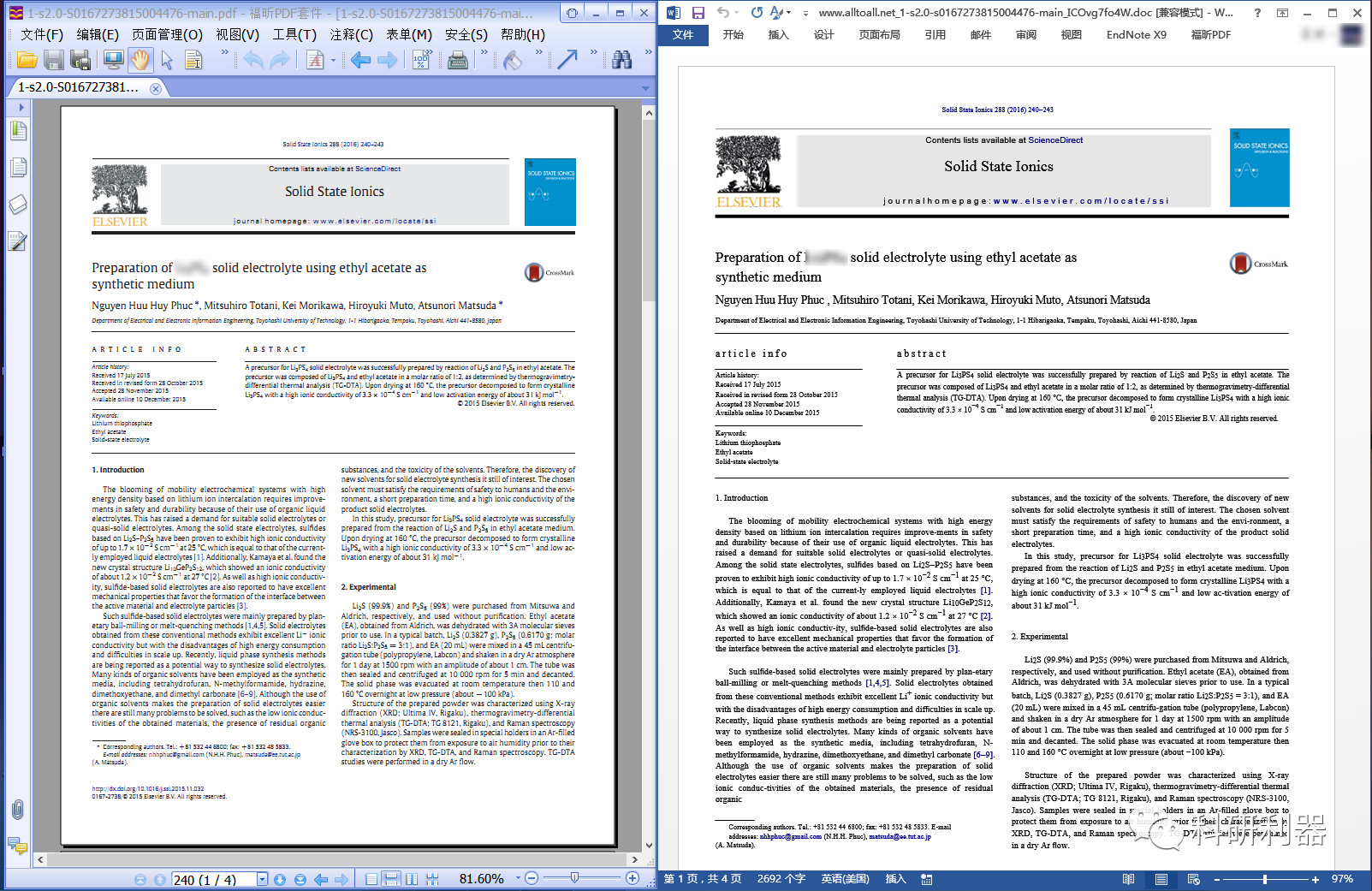1372x891 pixels.
Task: Open Word Undo history dropdown
Action: click(738, 13)
